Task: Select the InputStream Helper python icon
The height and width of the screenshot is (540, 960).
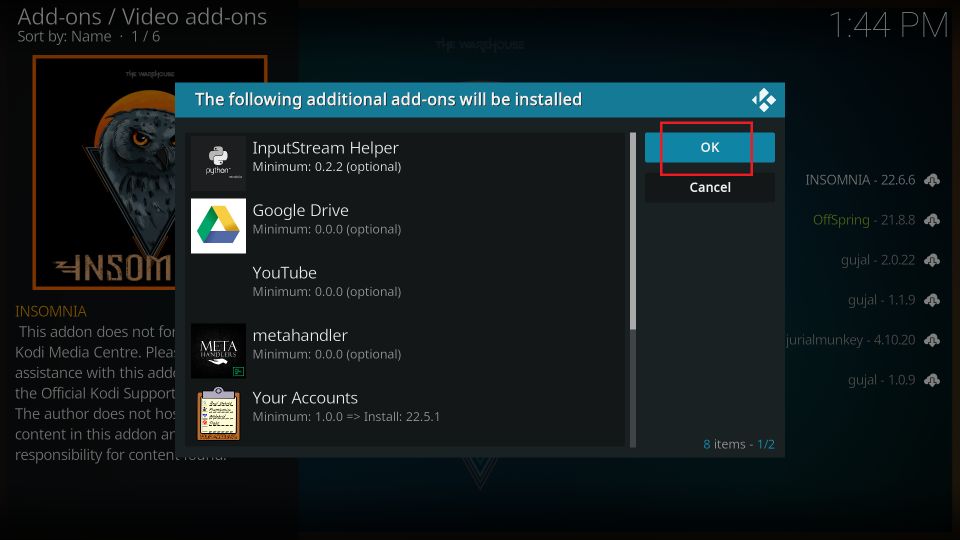Action: click(218, 163)
